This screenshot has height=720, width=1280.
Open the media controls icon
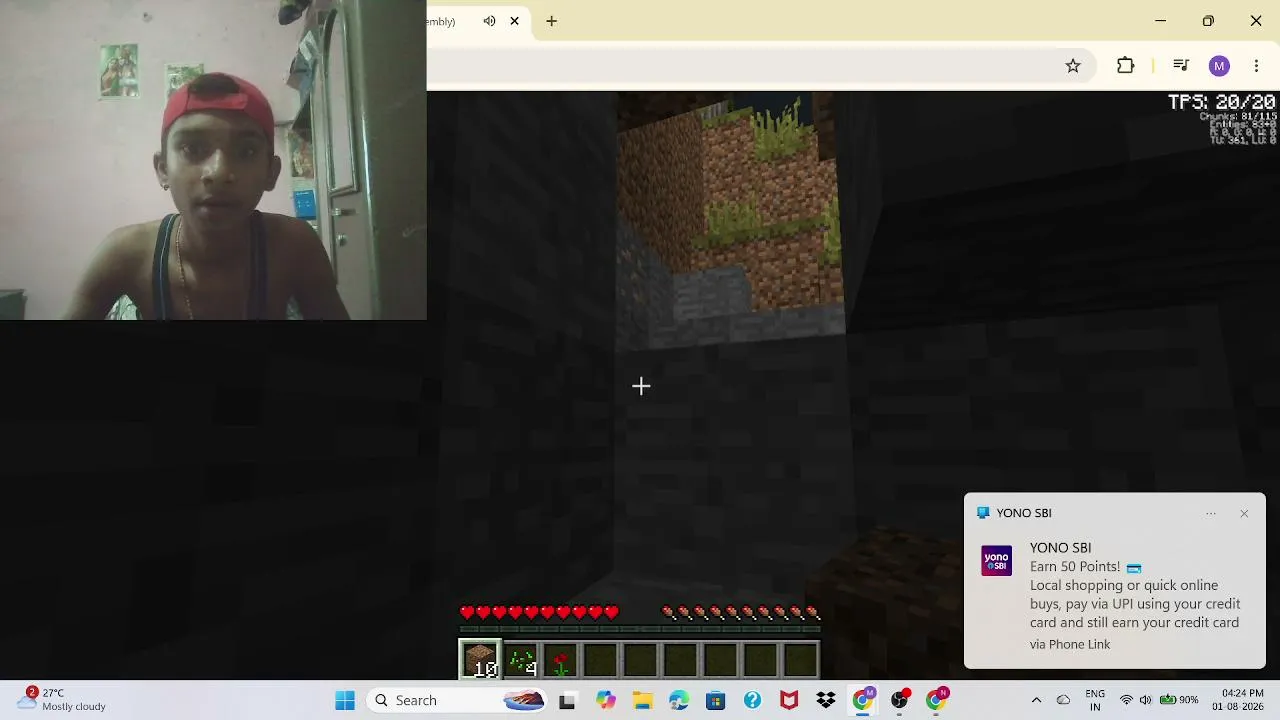pyautogui.click(x=1181, y=66)
